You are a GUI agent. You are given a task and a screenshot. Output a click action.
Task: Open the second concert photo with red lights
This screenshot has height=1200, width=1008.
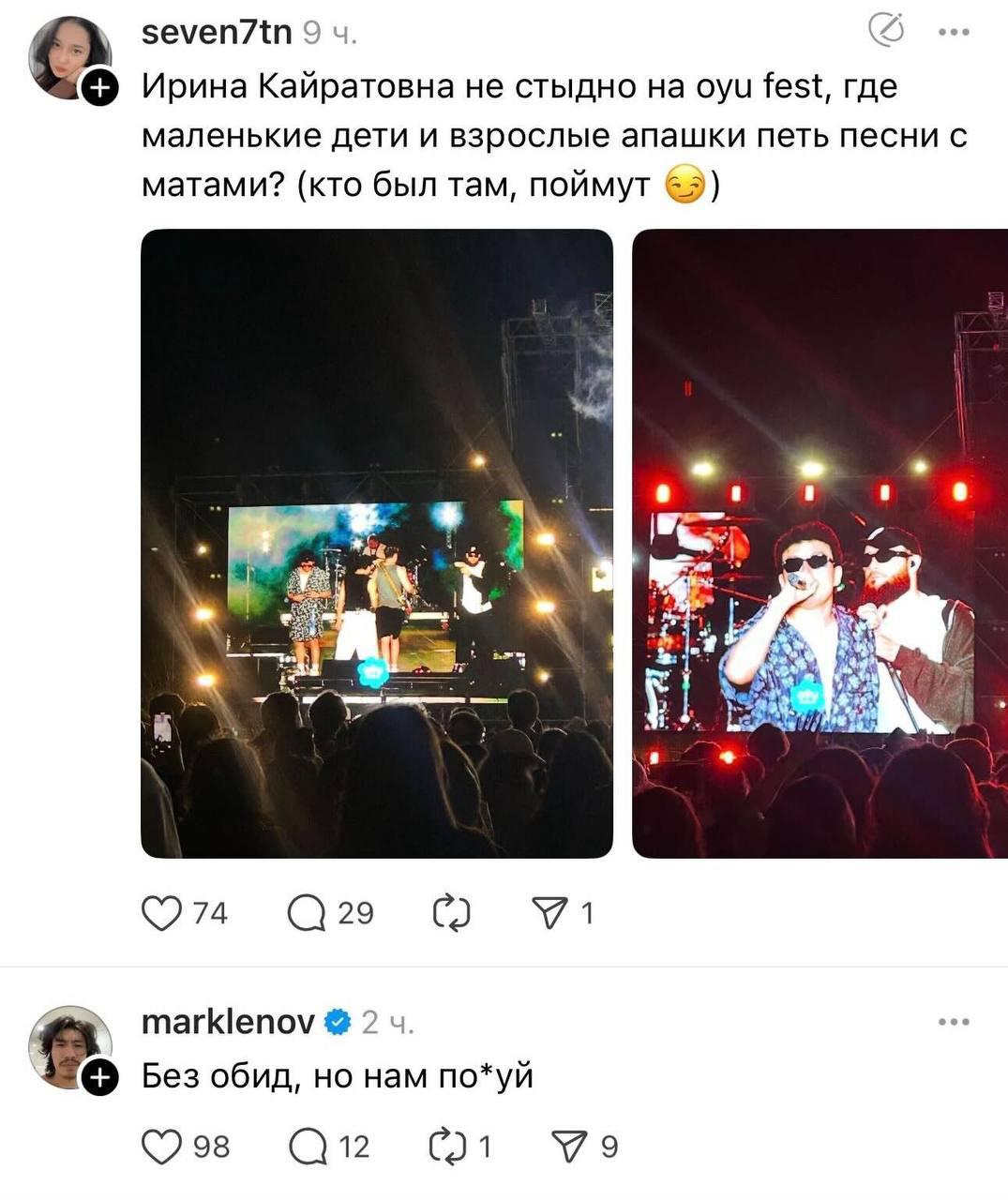[820, 543]
